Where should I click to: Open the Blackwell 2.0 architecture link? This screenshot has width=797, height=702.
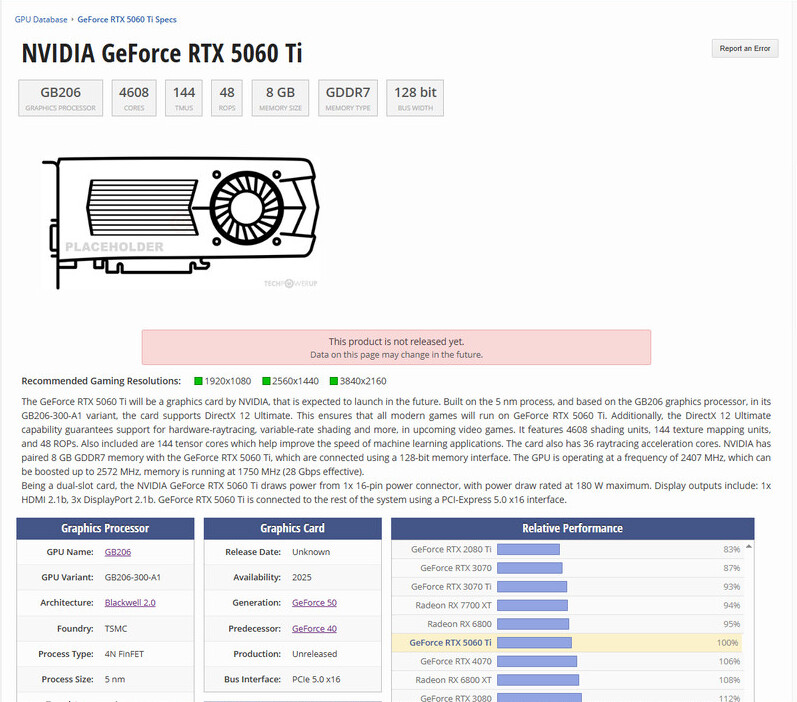(x=130, y=603)
